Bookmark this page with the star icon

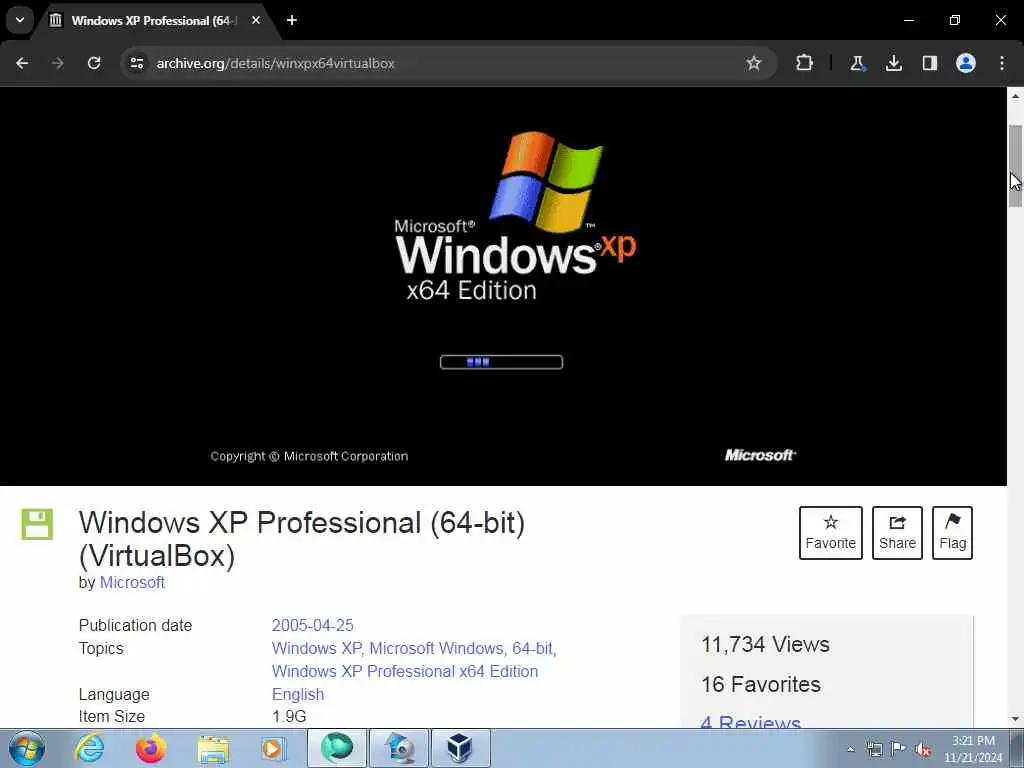pos(754,63)
